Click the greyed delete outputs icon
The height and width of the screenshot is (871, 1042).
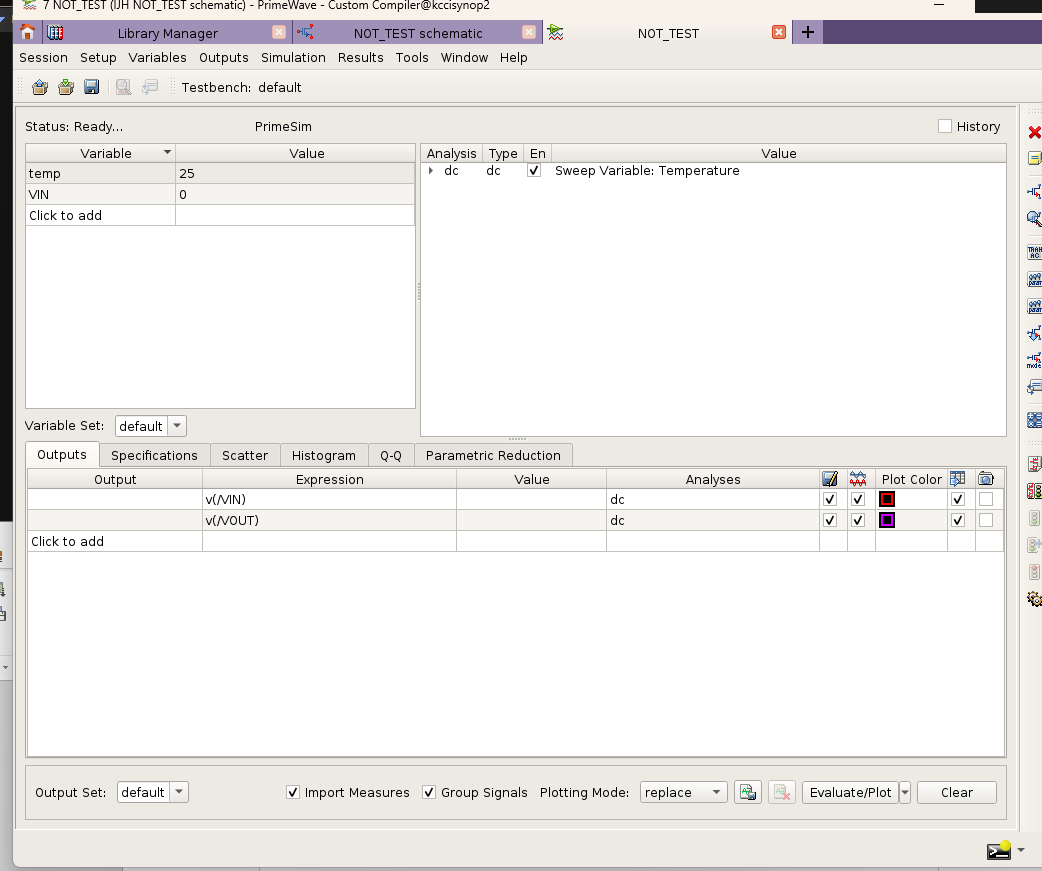click(782, 792)
